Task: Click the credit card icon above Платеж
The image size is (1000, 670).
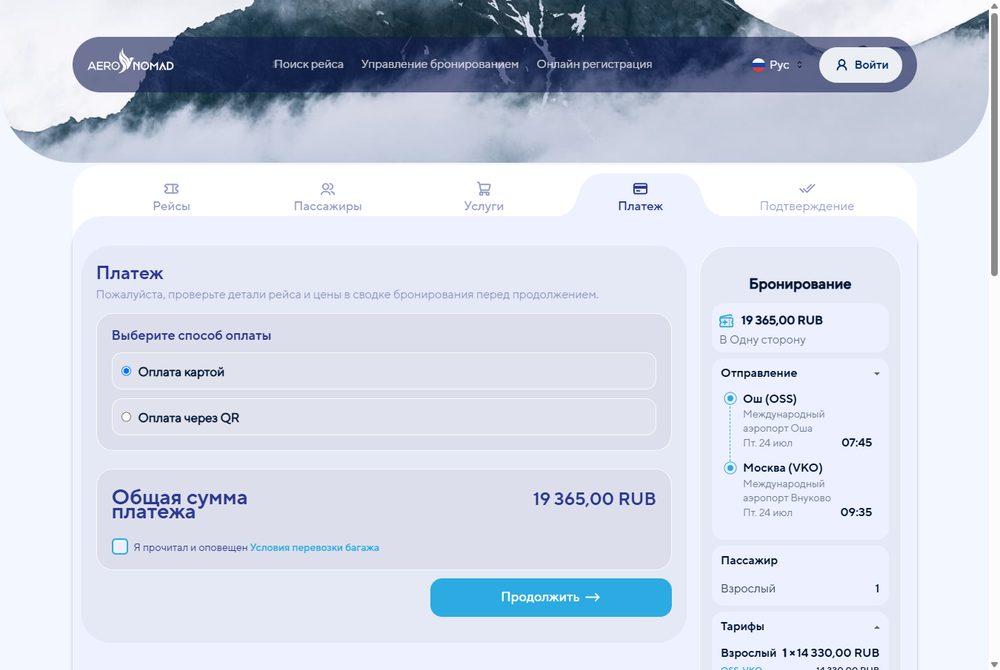Action: click(x=640, y=188)
